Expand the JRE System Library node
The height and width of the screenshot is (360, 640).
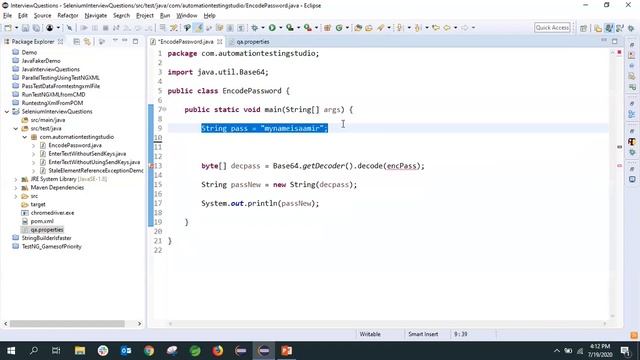pos(16,179)
